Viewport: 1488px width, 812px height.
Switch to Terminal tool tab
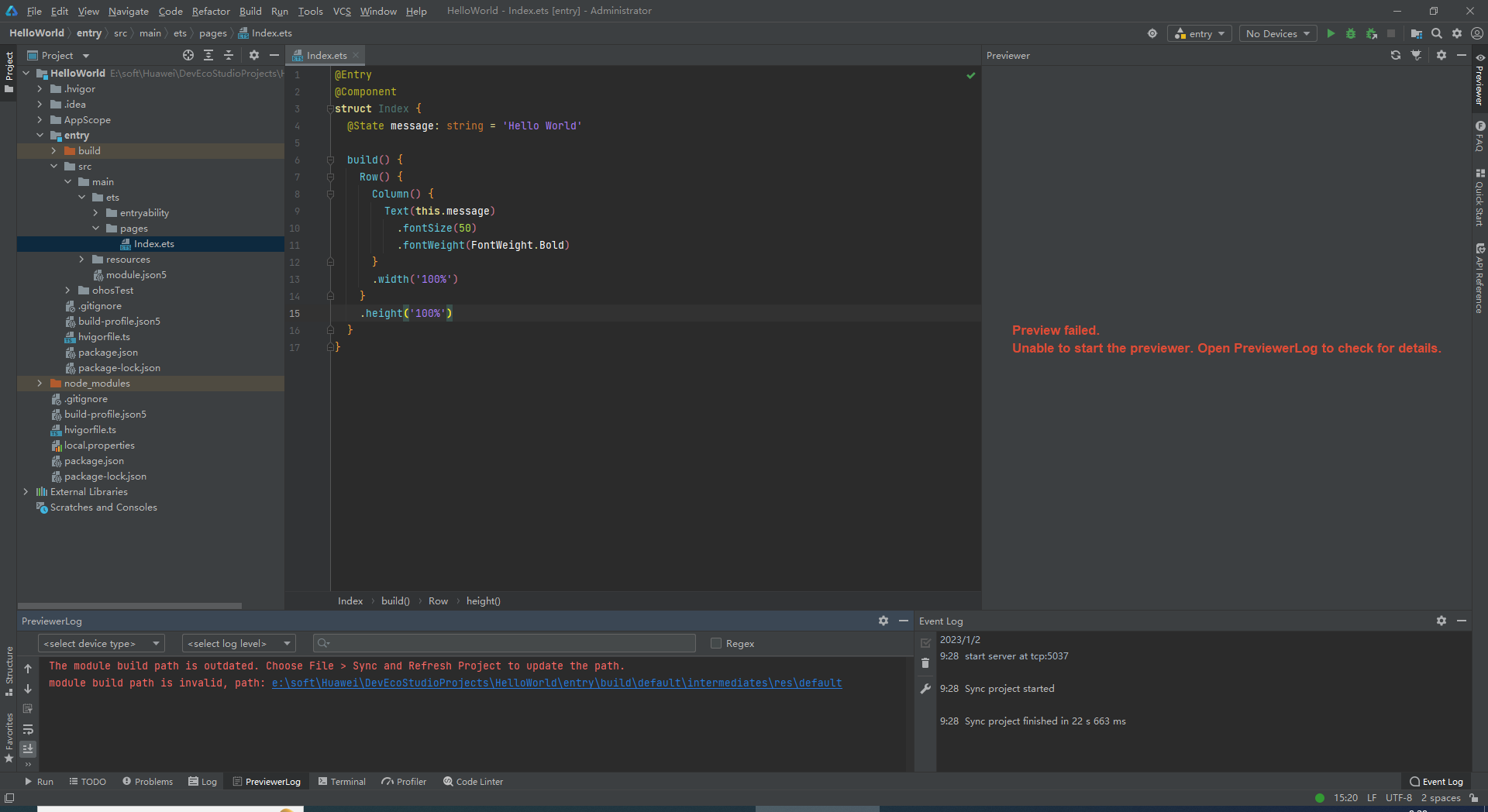point(342,782)
